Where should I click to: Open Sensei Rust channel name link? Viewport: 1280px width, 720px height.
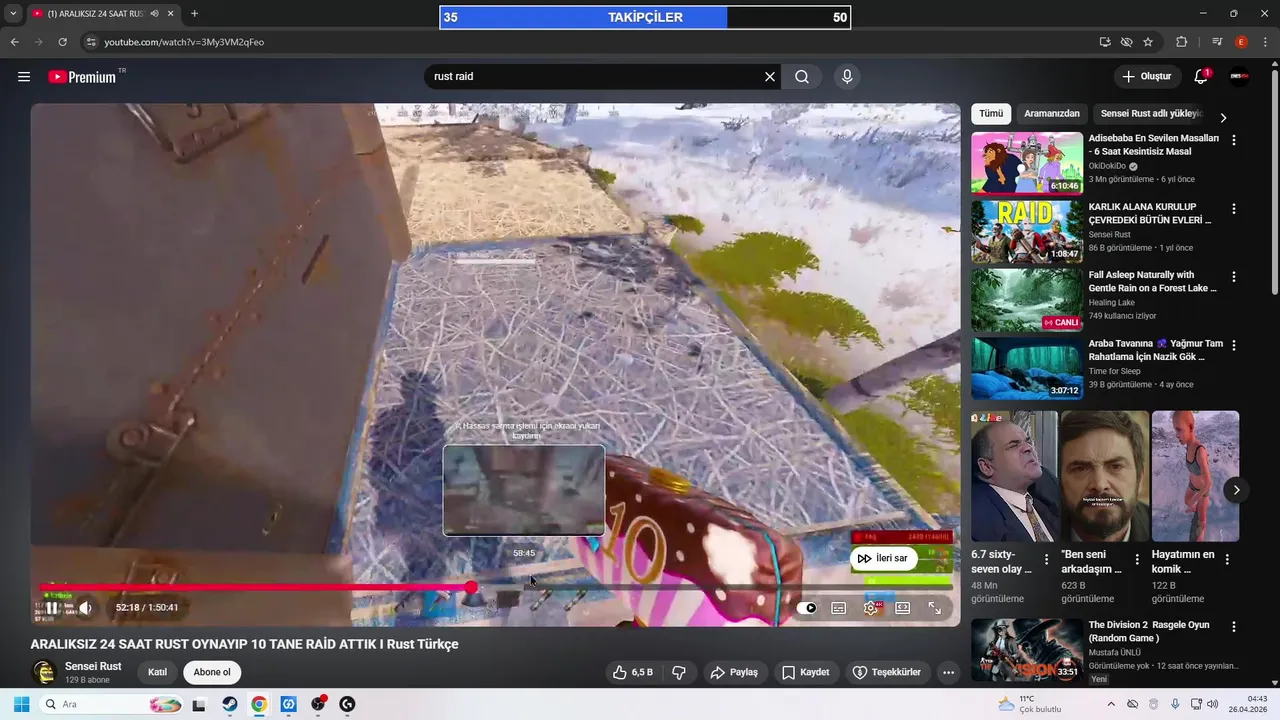(93, 666)
